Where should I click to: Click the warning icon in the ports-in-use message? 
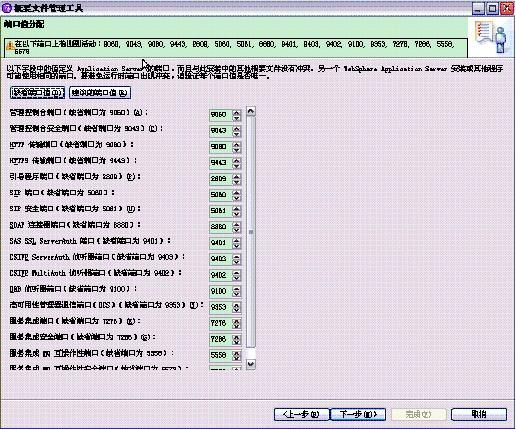9,45
